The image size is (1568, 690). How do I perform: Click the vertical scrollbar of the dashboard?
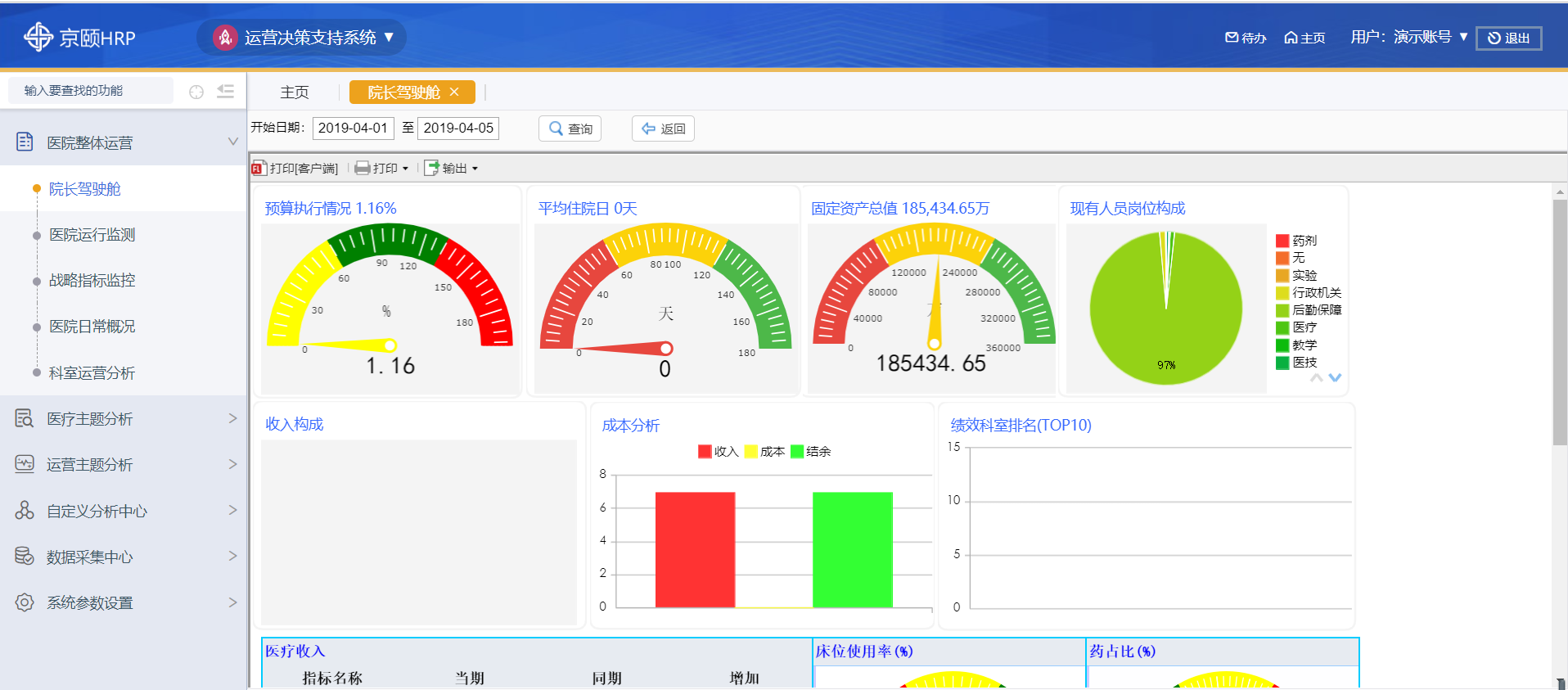(x=1560, y=322)
